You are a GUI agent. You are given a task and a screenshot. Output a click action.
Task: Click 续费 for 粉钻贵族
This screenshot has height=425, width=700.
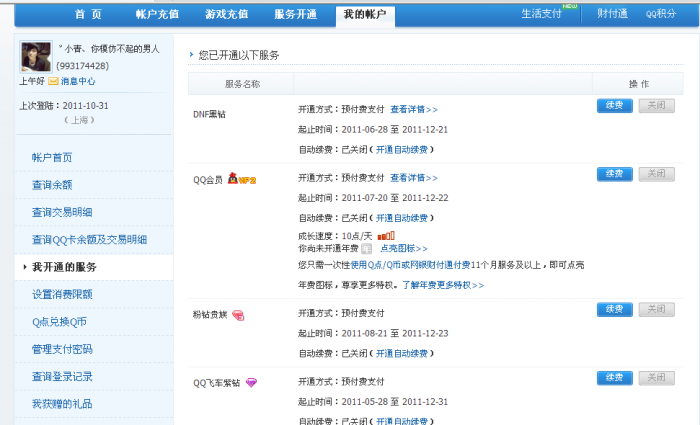coord(615,309)
